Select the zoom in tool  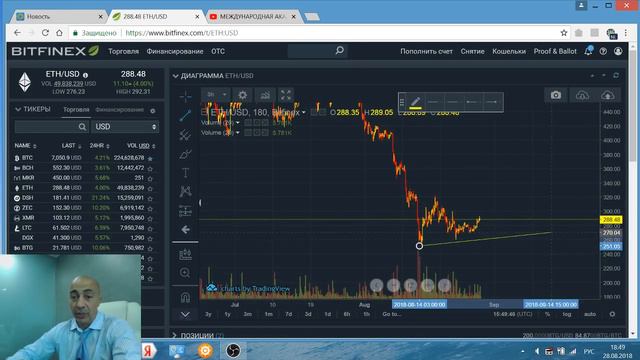[185, 273]
